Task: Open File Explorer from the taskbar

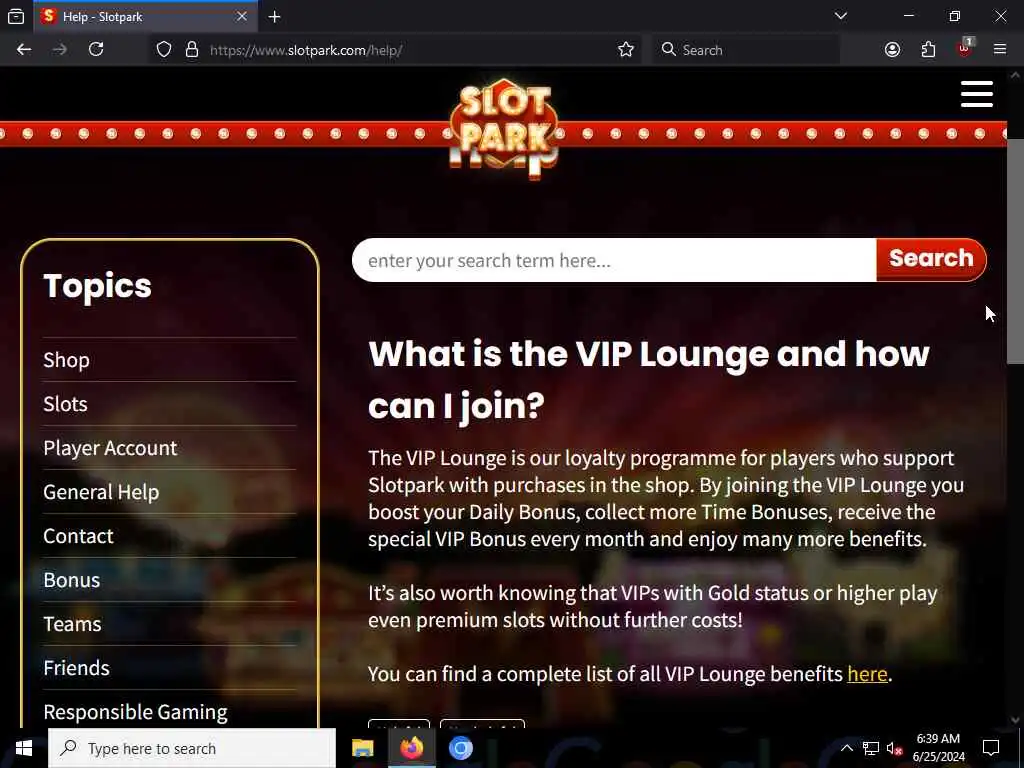Action: (362, 748)
